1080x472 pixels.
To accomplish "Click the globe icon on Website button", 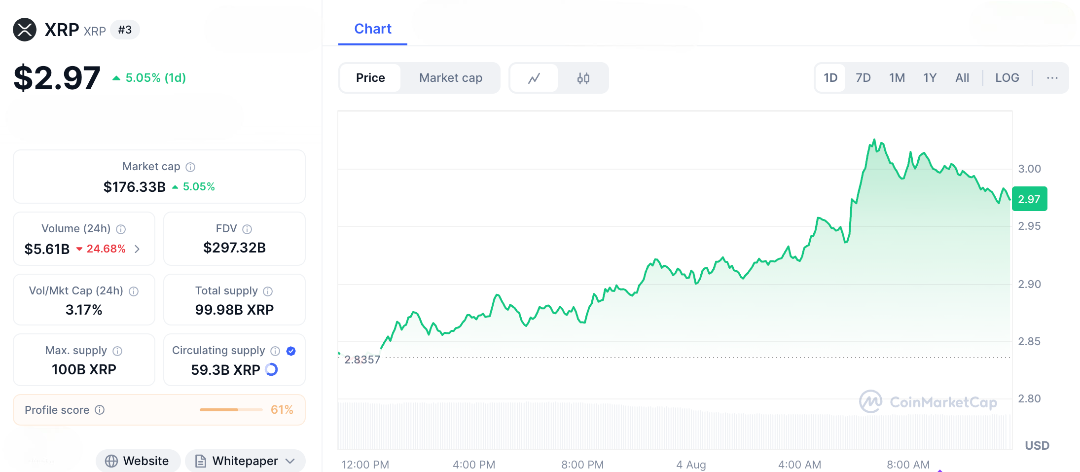I will point(111,461).
